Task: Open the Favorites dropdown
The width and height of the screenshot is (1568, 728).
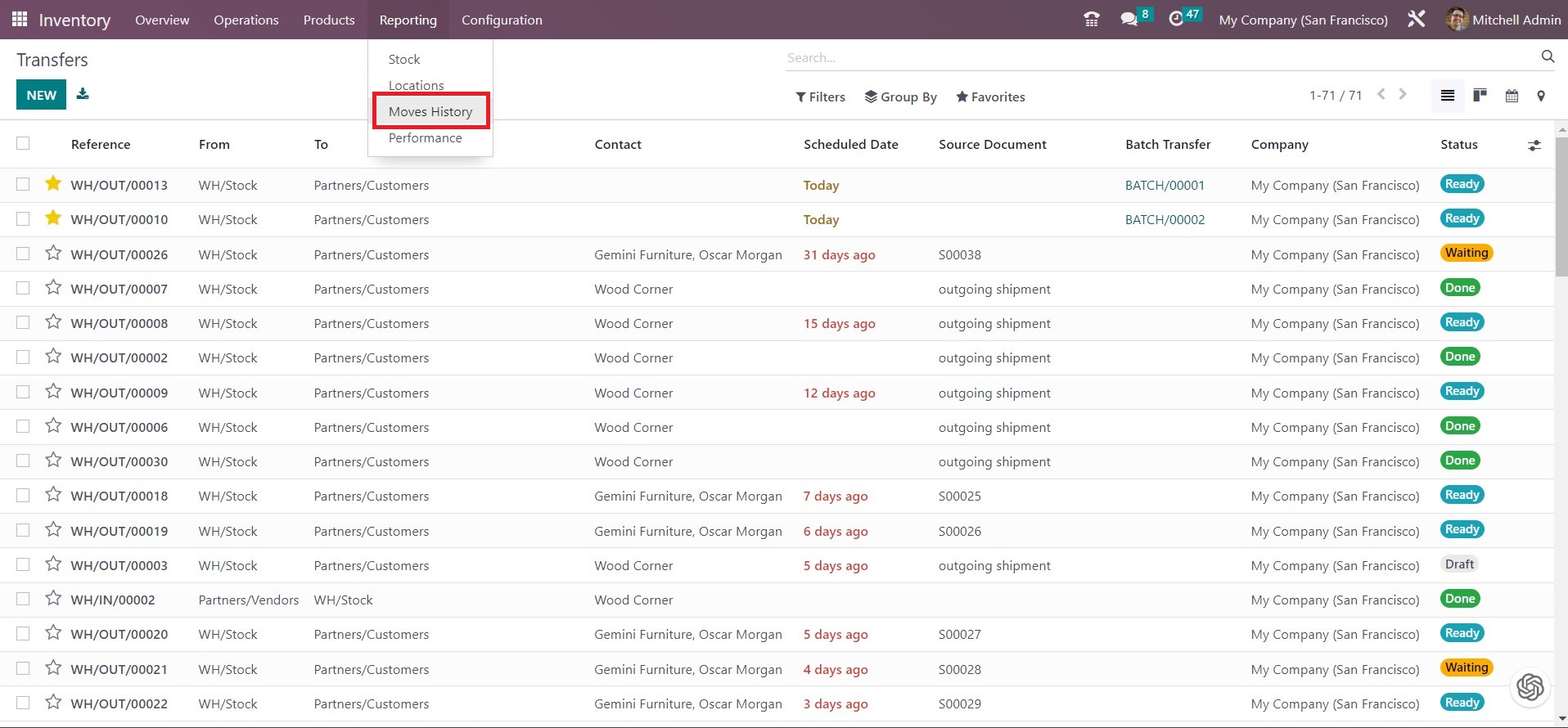Action: coord(990,97)
